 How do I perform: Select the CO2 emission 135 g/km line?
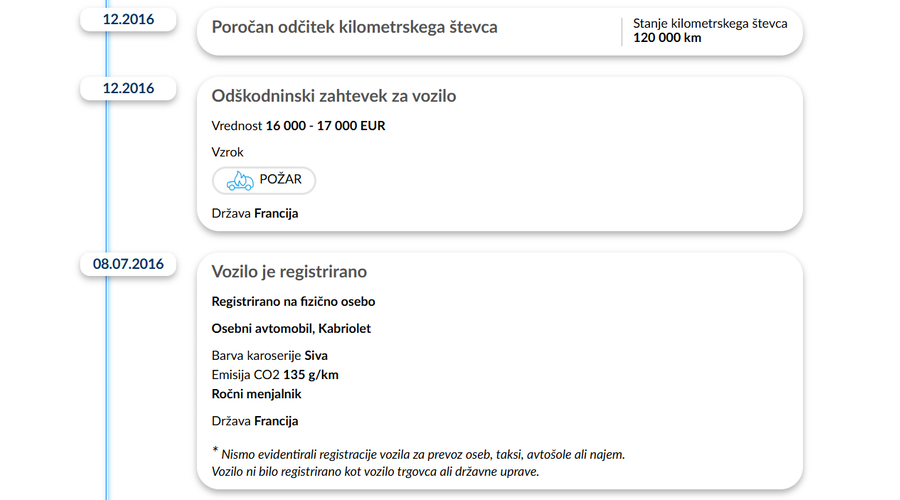(275, 375)
